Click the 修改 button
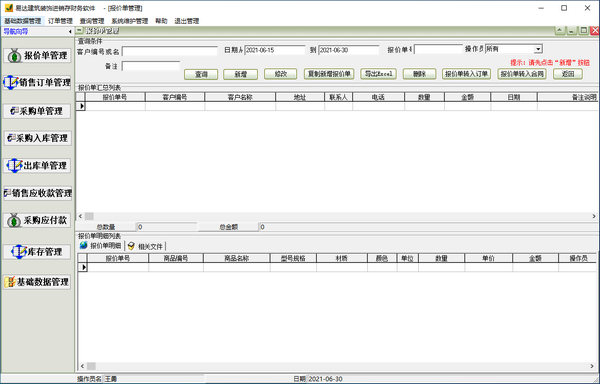The height and width of the screenshot is (384, 600). click(x=280, y=74)
